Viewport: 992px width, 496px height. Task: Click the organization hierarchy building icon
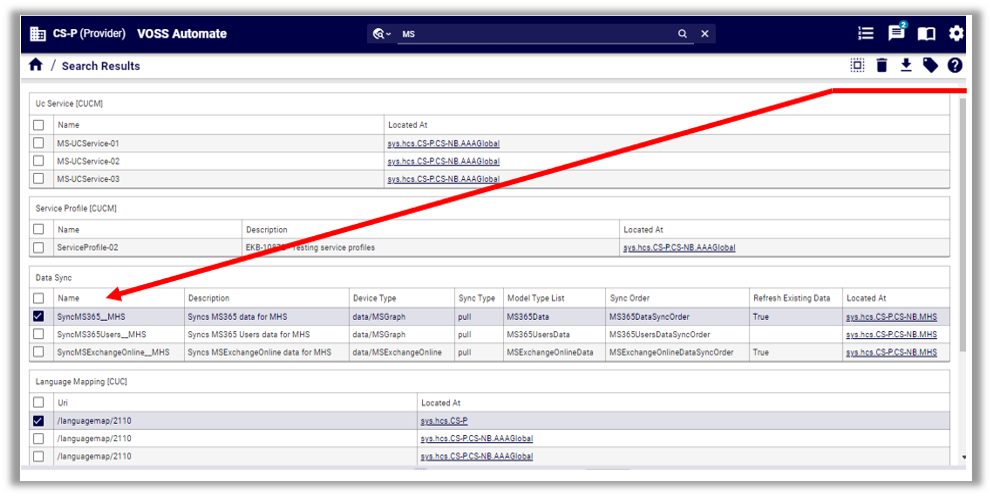click(38, 34)
